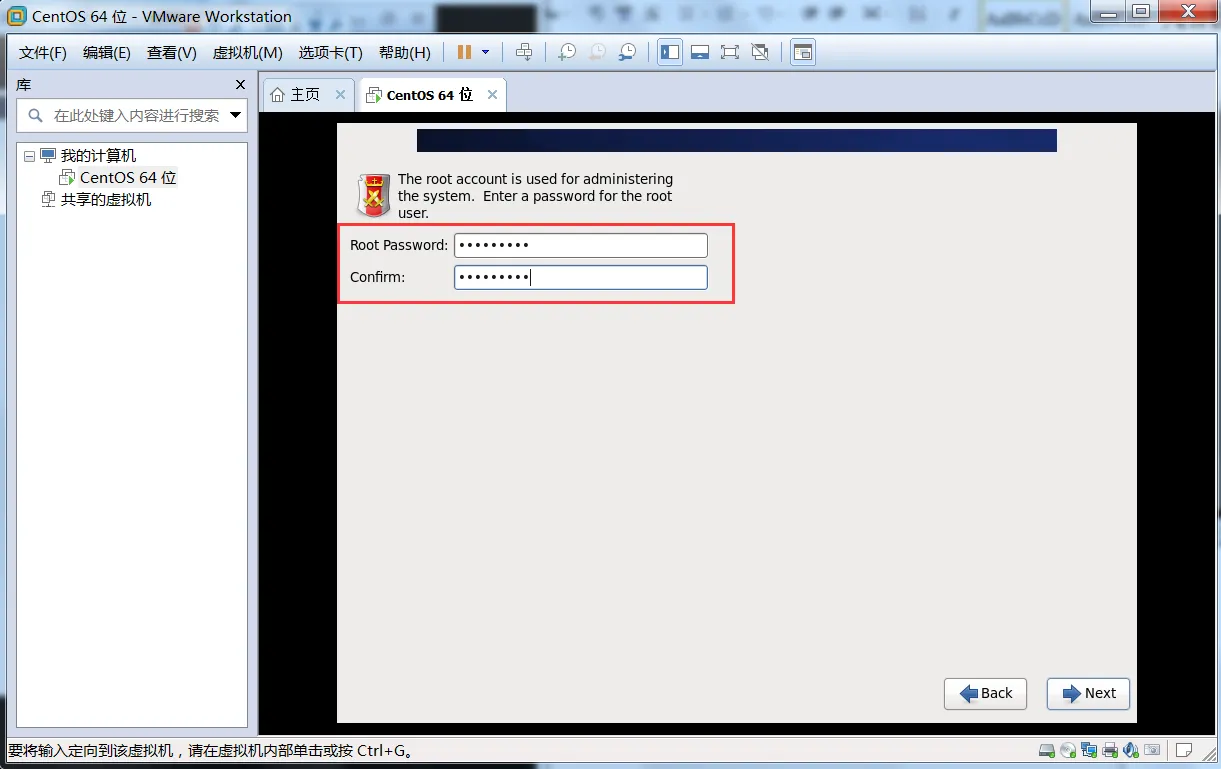Click the pause virtual machine icon
The width and height of the screenshot is (1221, 769).
click(x=464, y=52)
